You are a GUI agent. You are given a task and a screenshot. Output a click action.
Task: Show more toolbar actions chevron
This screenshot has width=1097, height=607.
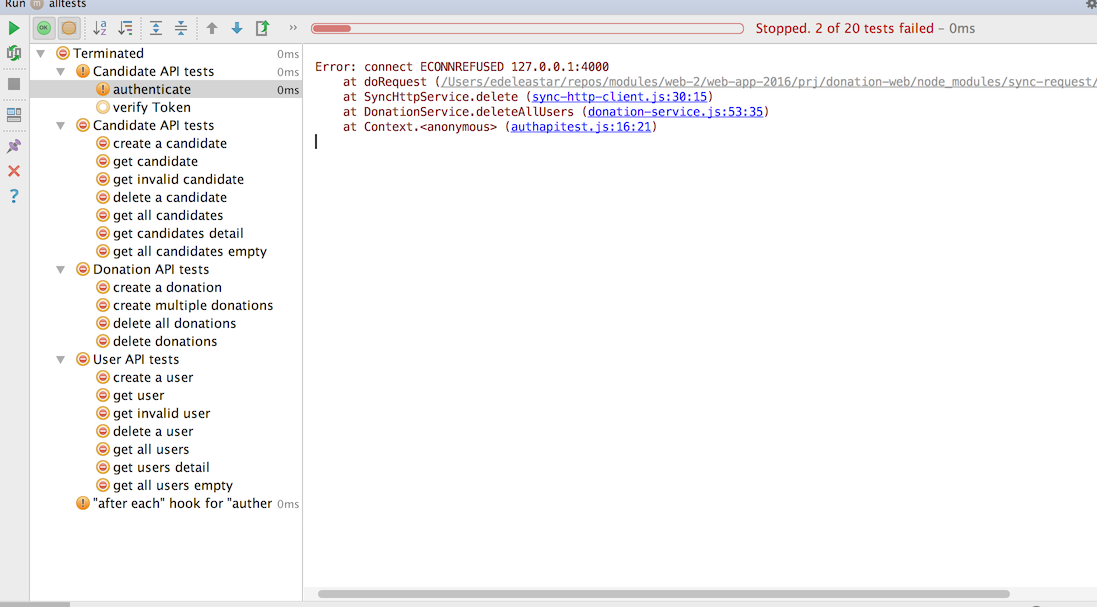293,28
